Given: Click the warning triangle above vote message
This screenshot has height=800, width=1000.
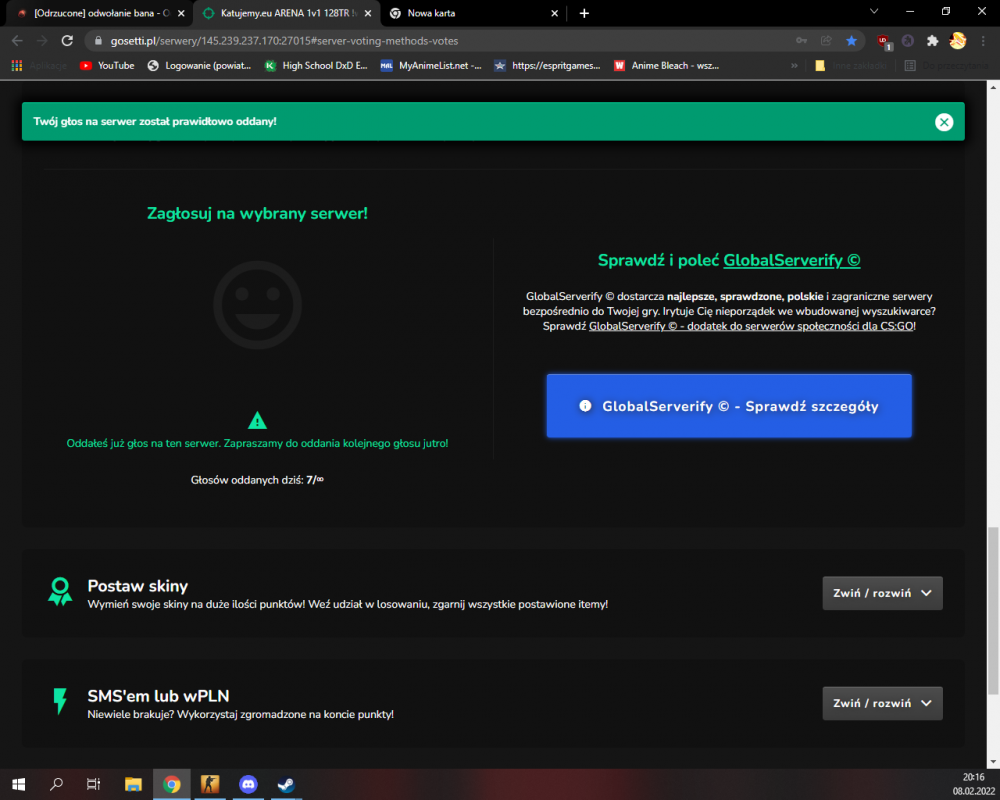Looking at the screenshot, I should [x=257, y=420].
